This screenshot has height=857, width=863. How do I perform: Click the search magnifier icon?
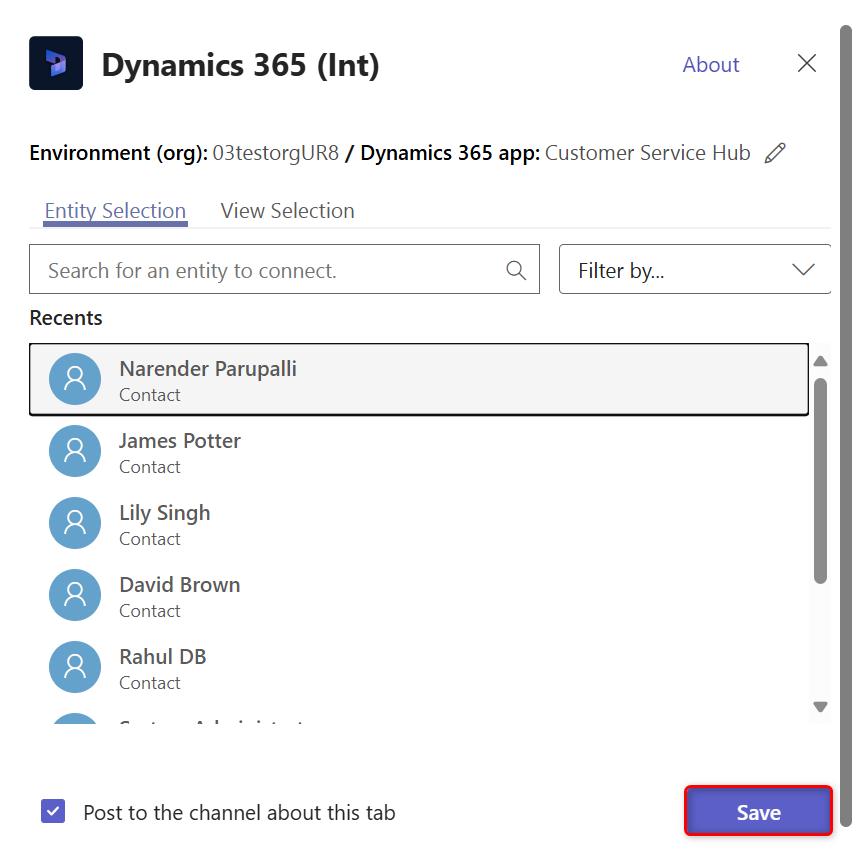coord(516,270)
